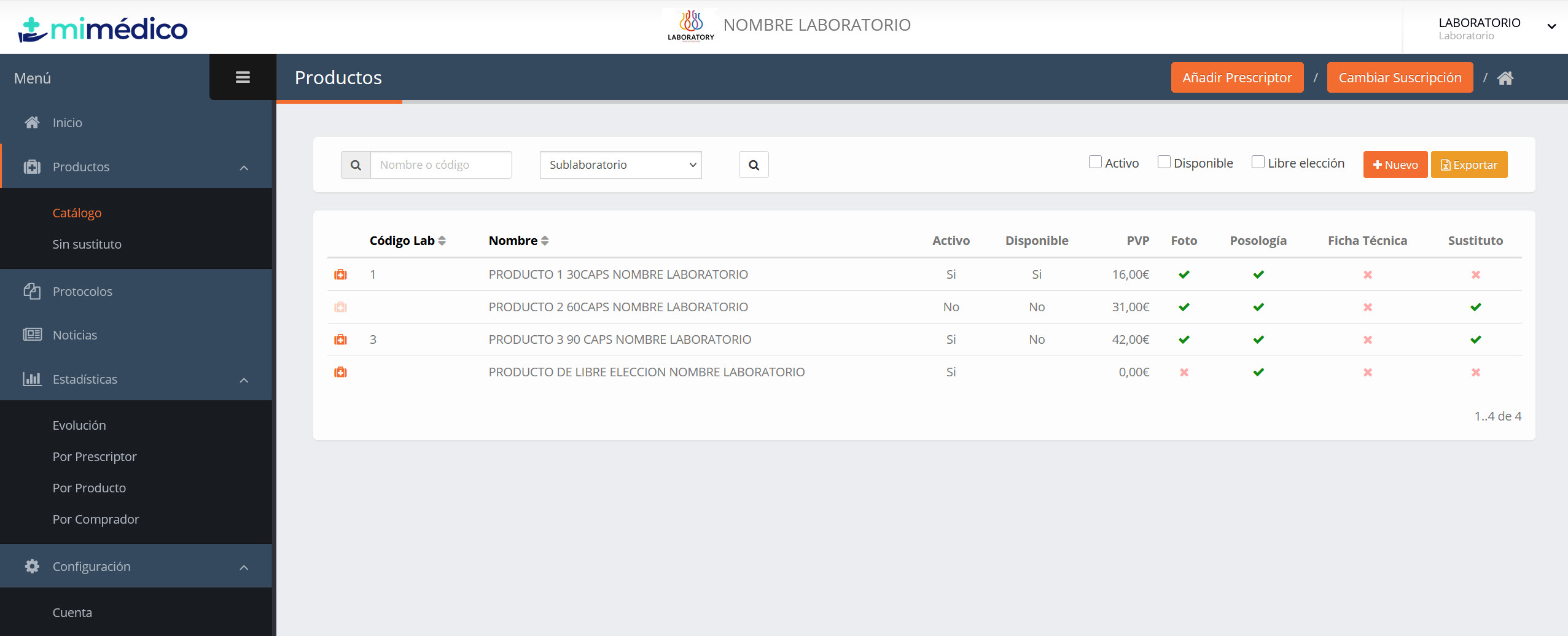Open the medkit icon for PRODUCTO 1
1568x636 pixels.
340,274
